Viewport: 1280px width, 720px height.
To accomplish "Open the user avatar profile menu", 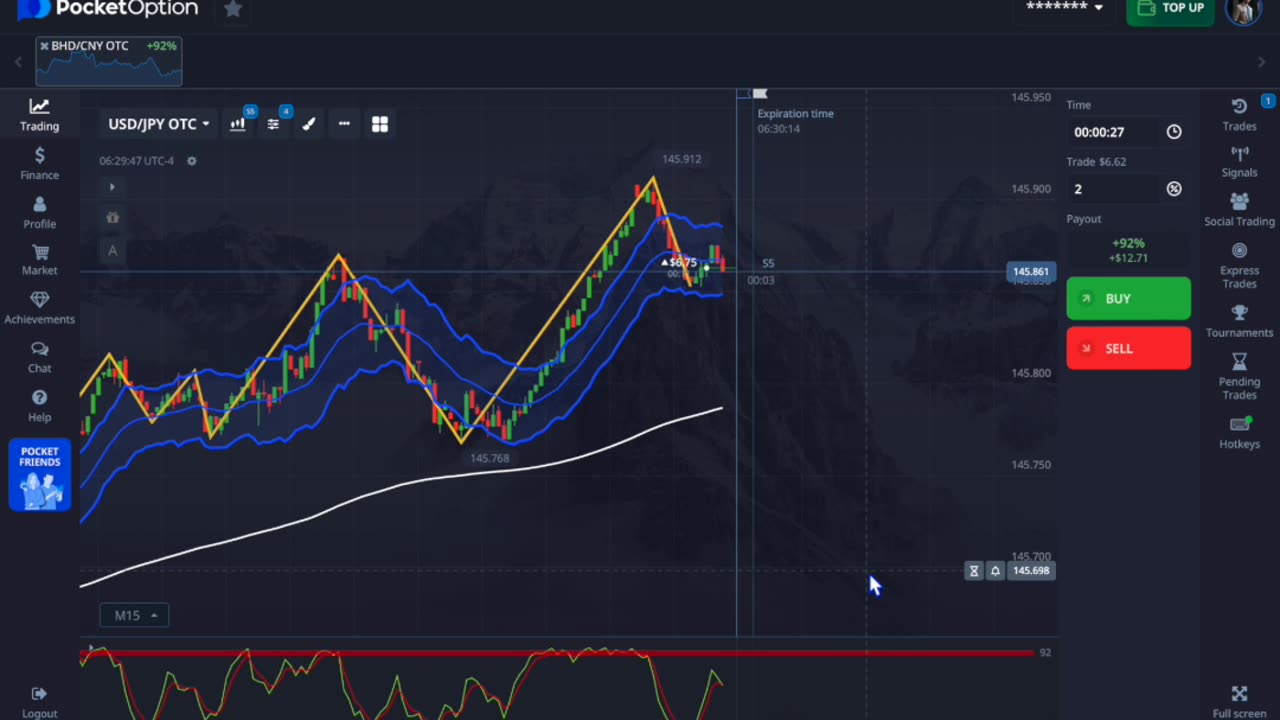I will (1243, 10).
